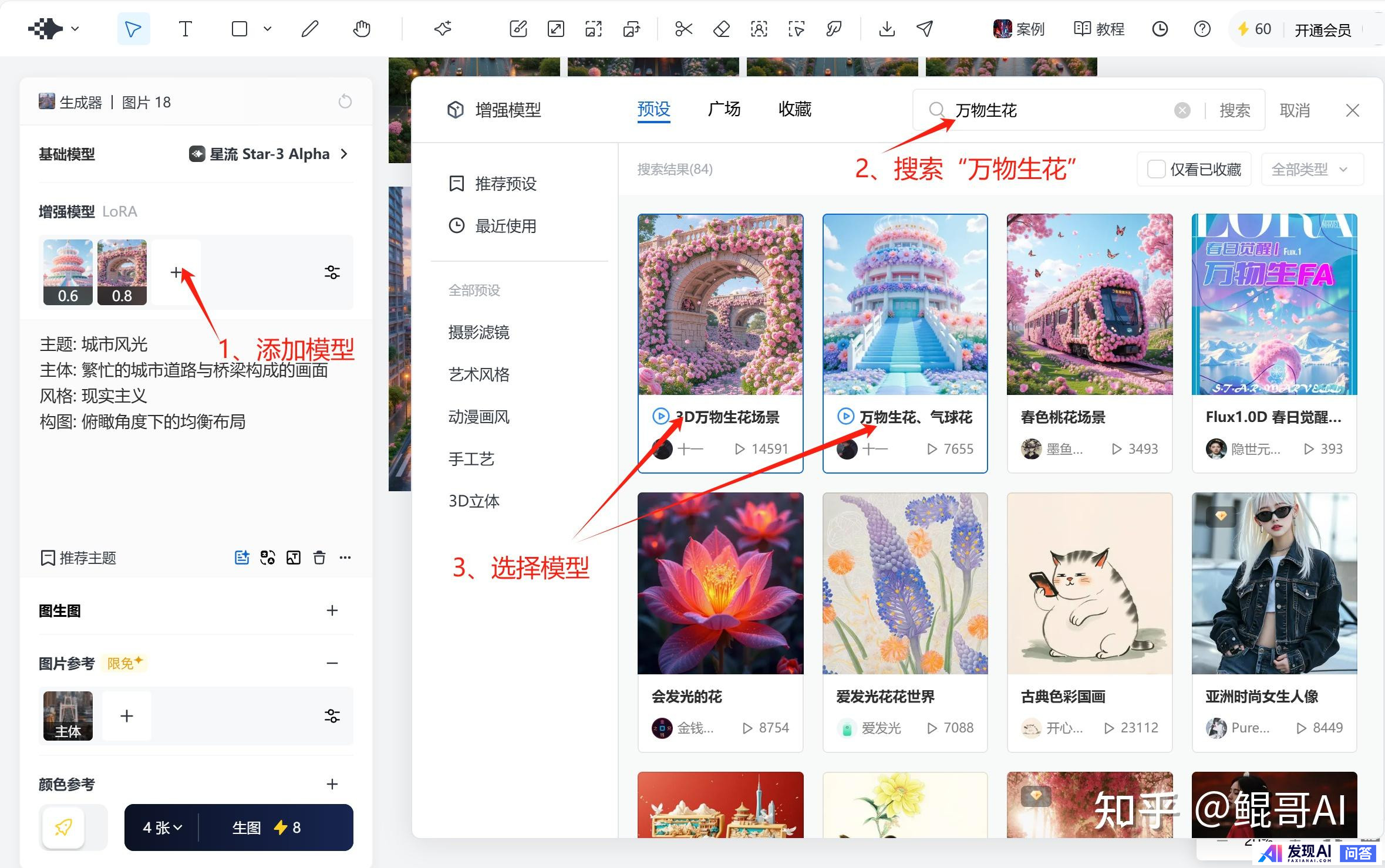Screen dimensions: 1385x868
Task: Select the Eraser tool
Action: [721, 29]
